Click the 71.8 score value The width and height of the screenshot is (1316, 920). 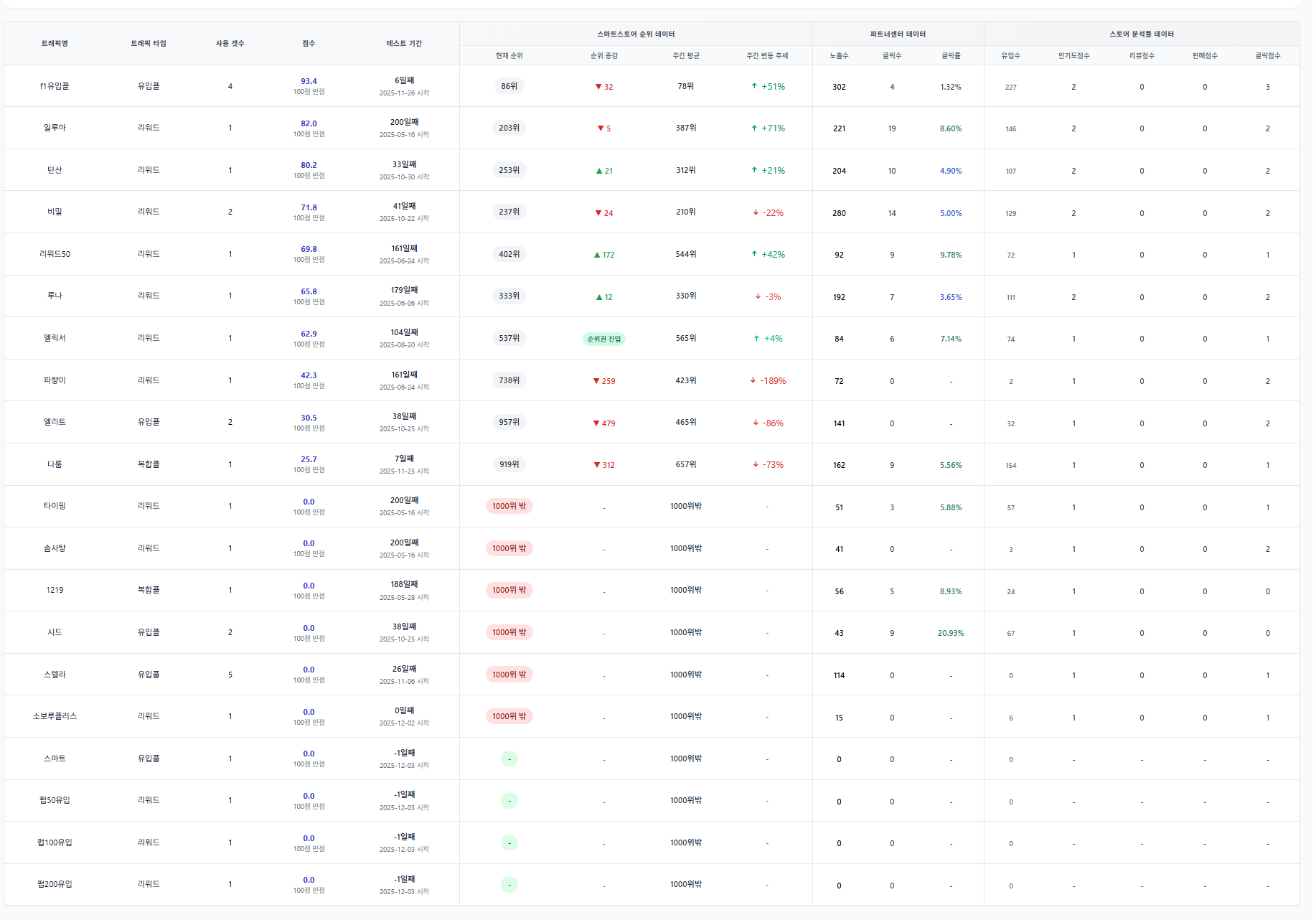[x=309, y=207]
